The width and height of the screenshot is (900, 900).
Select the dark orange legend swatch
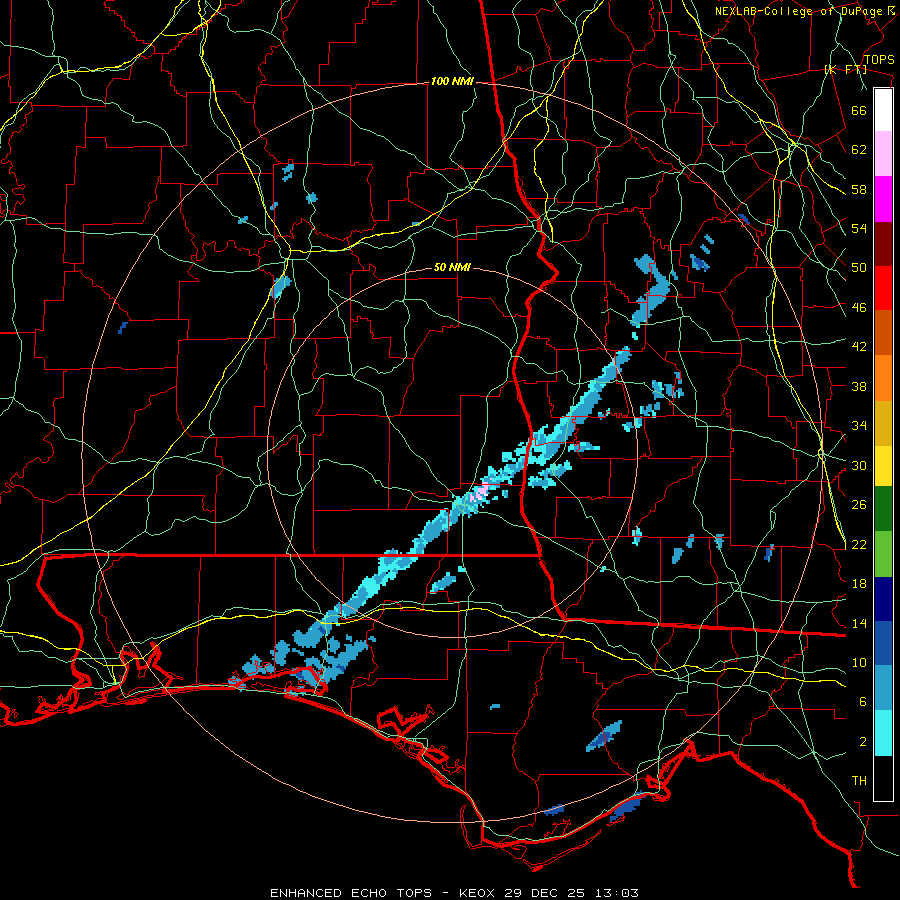click(x=883, y=333)
